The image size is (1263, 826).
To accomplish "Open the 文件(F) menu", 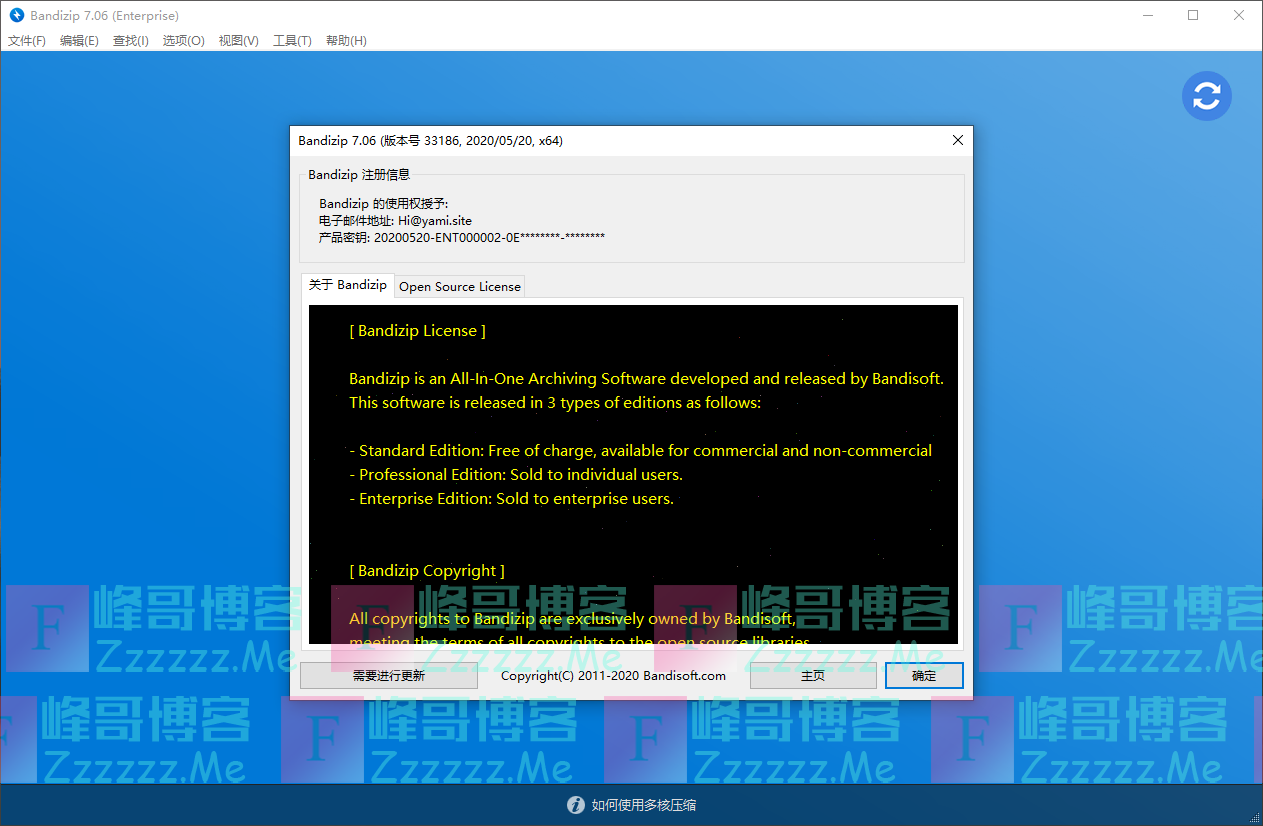I will click(27, 41).
